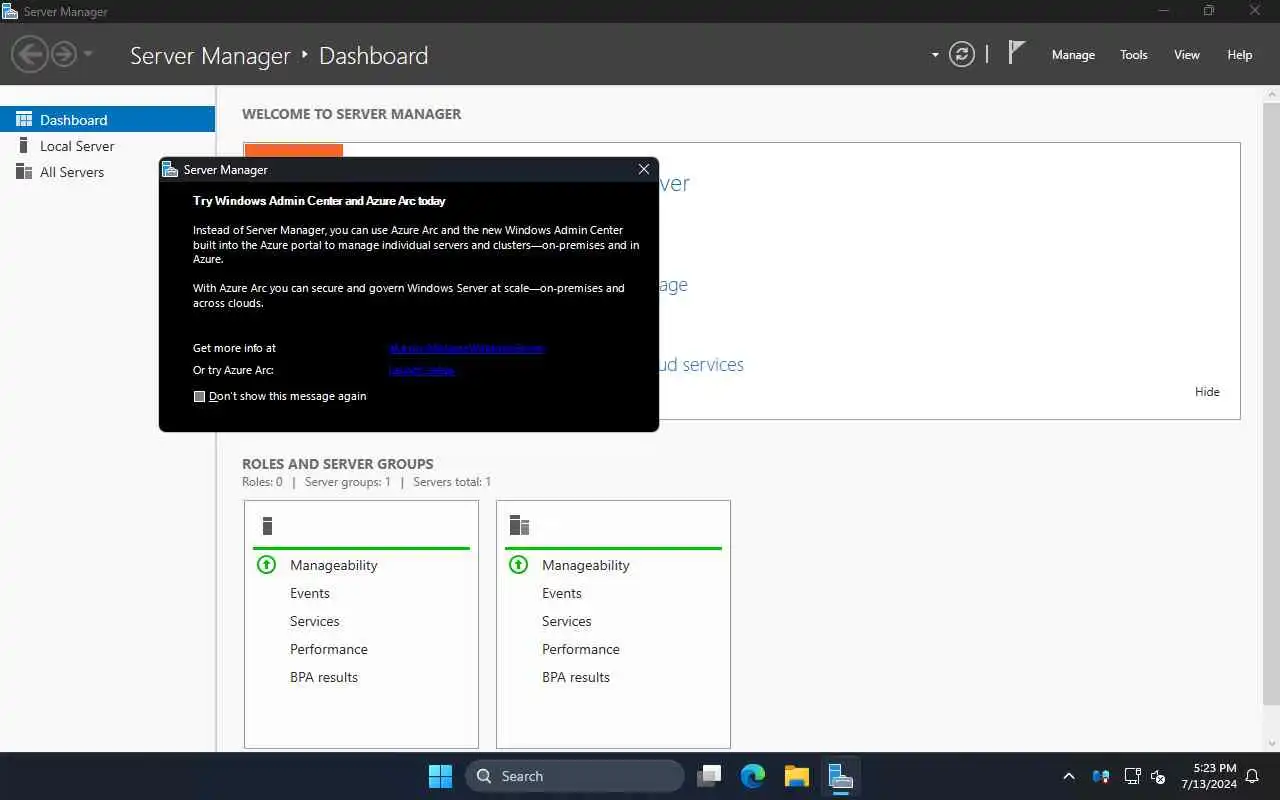Click the green Manageability status icon in the second tile

(x=518, y=565)
